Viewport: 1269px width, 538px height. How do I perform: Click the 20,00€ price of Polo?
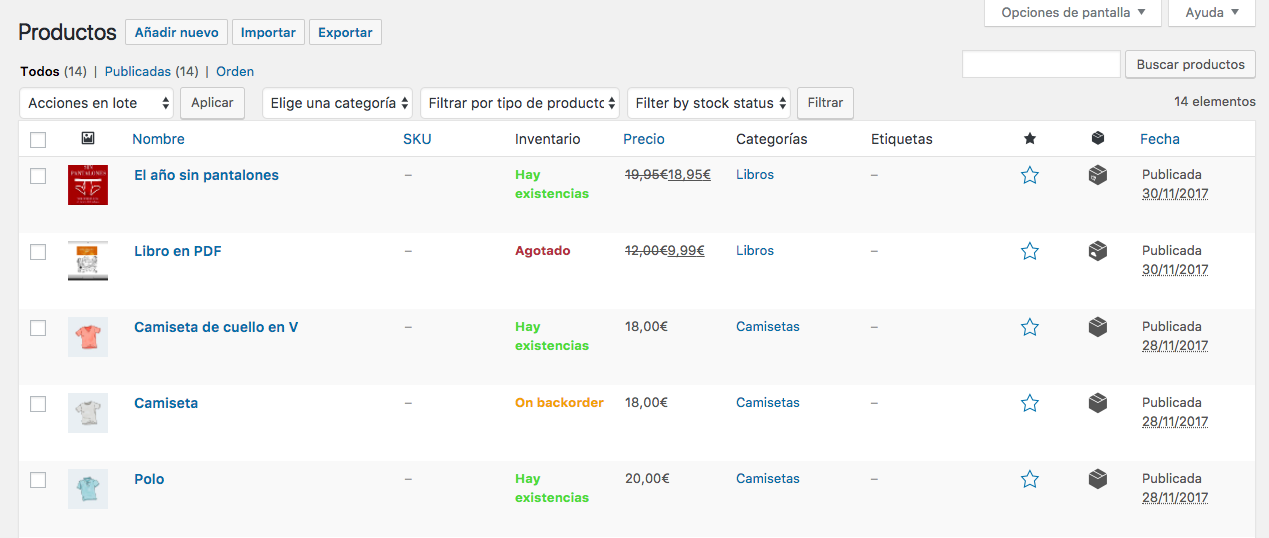pos(646,478)
